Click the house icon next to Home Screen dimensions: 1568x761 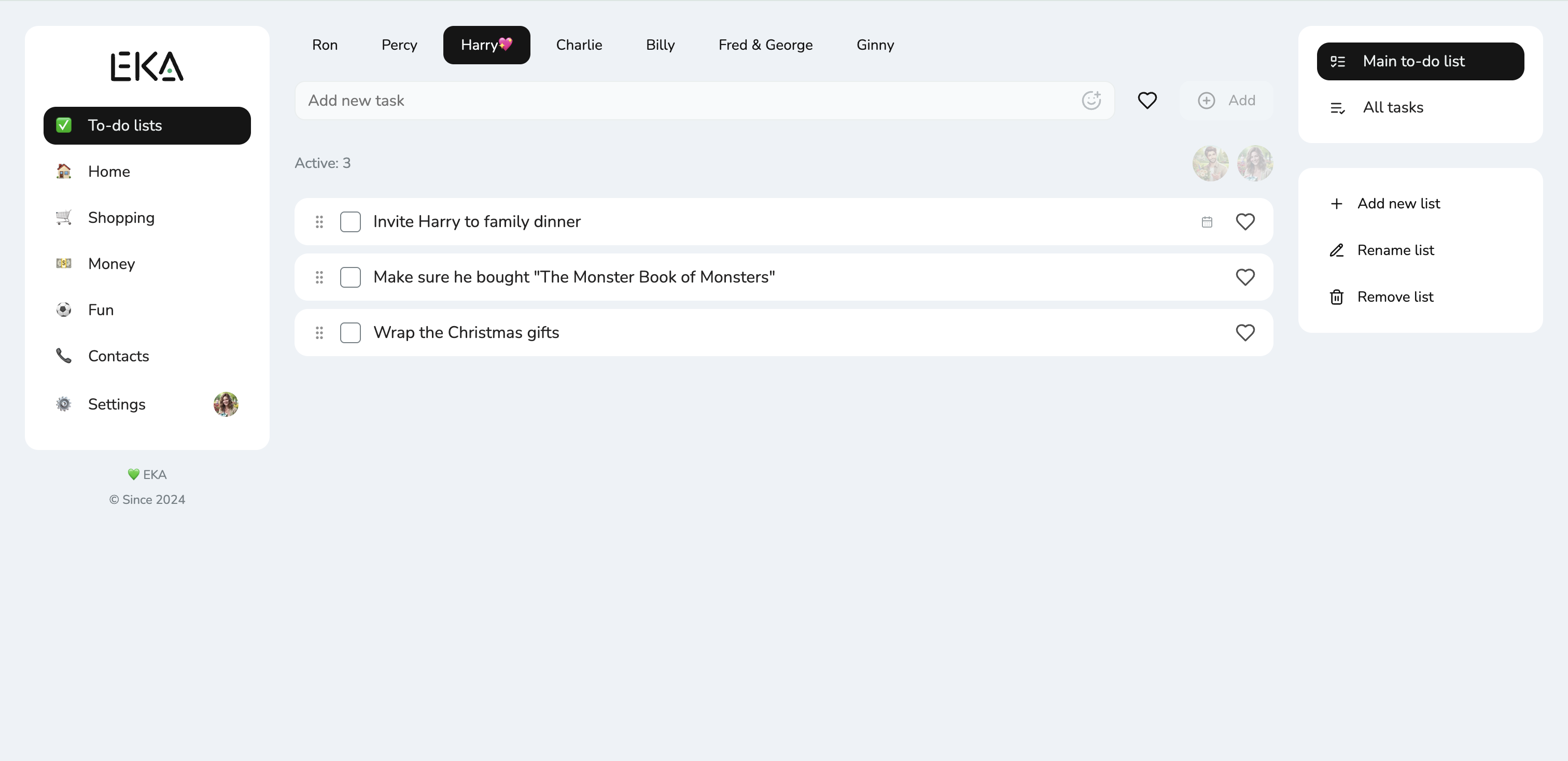64,172
